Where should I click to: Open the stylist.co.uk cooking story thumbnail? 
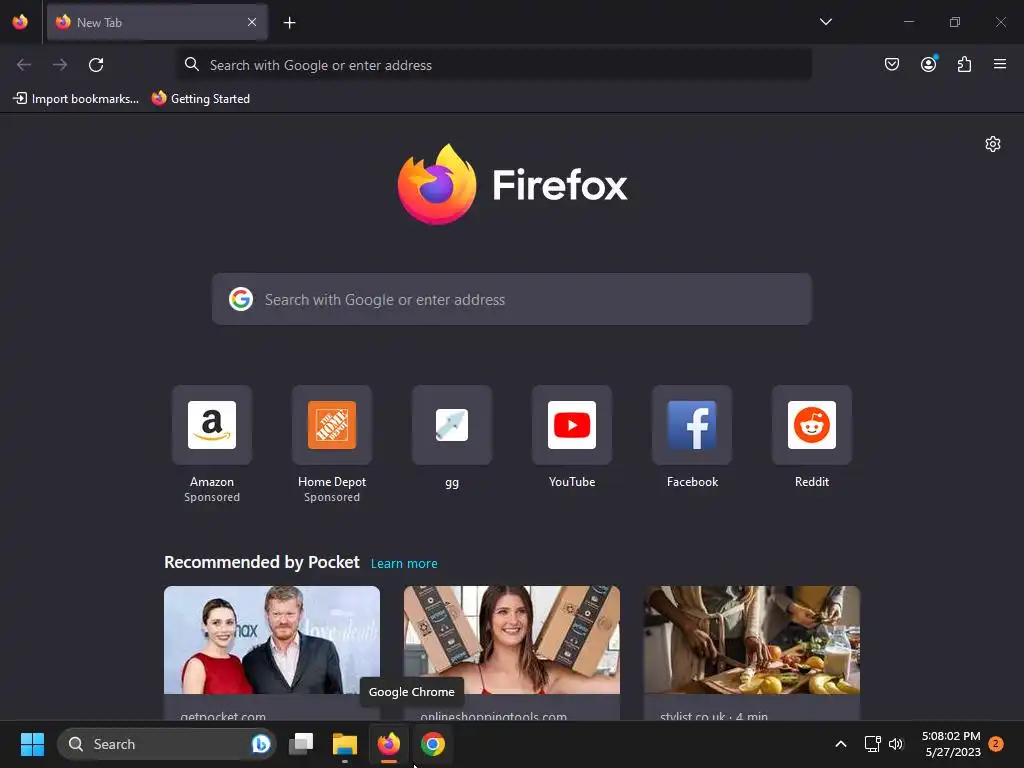click(752, 640)
